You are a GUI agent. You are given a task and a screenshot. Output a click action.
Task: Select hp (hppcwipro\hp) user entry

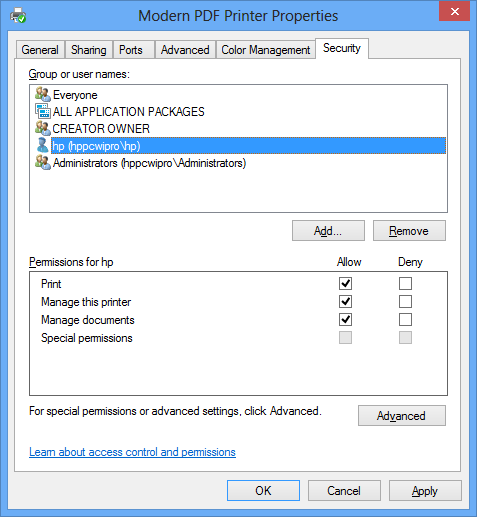click(x=248, y=146)
